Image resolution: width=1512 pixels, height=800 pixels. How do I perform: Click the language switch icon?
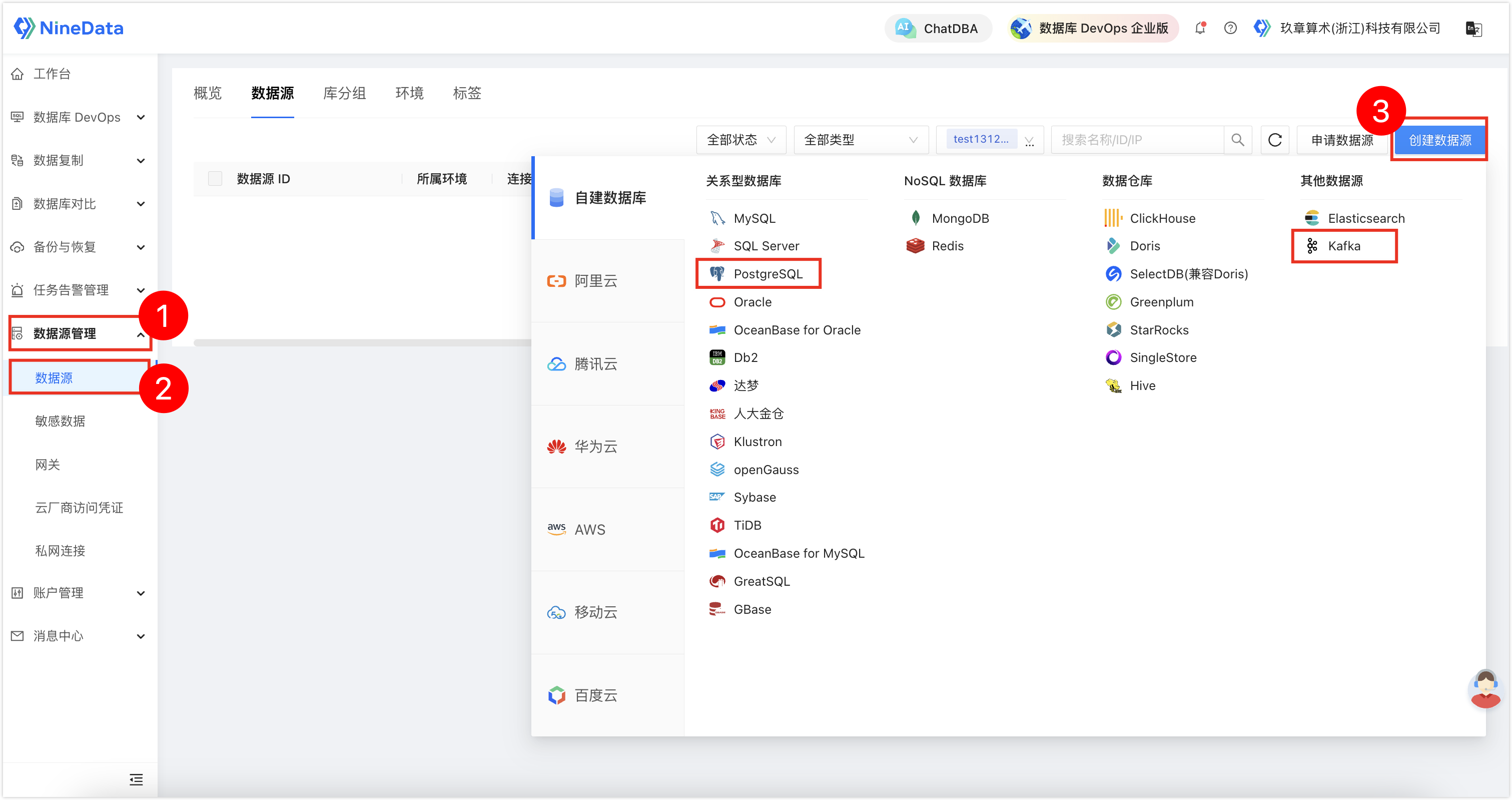pos(1473,28)
